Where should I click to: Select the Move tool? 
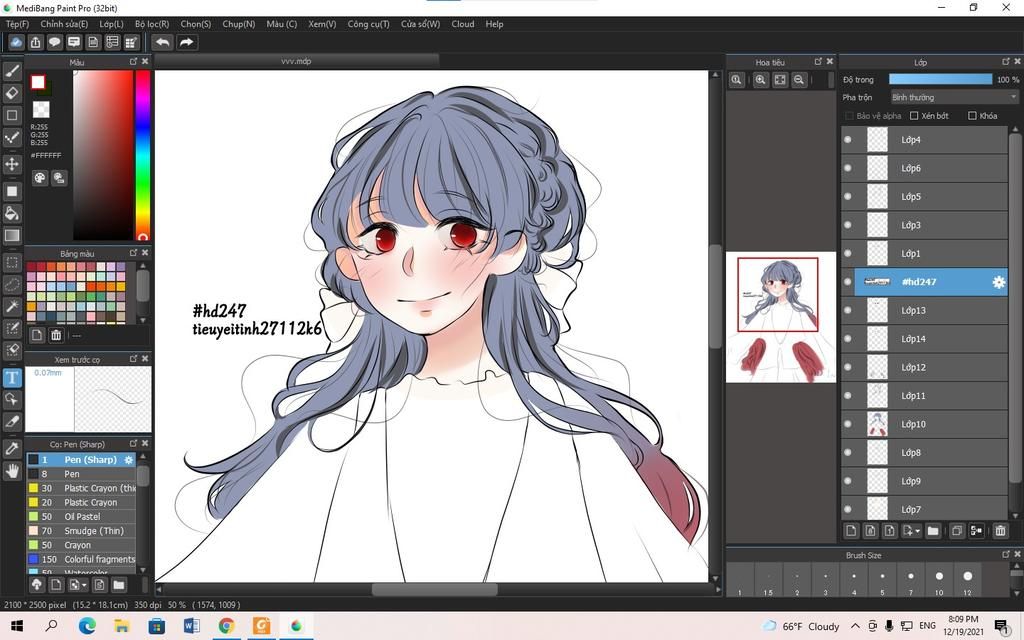pyautogui.click(x=12, y=163)
